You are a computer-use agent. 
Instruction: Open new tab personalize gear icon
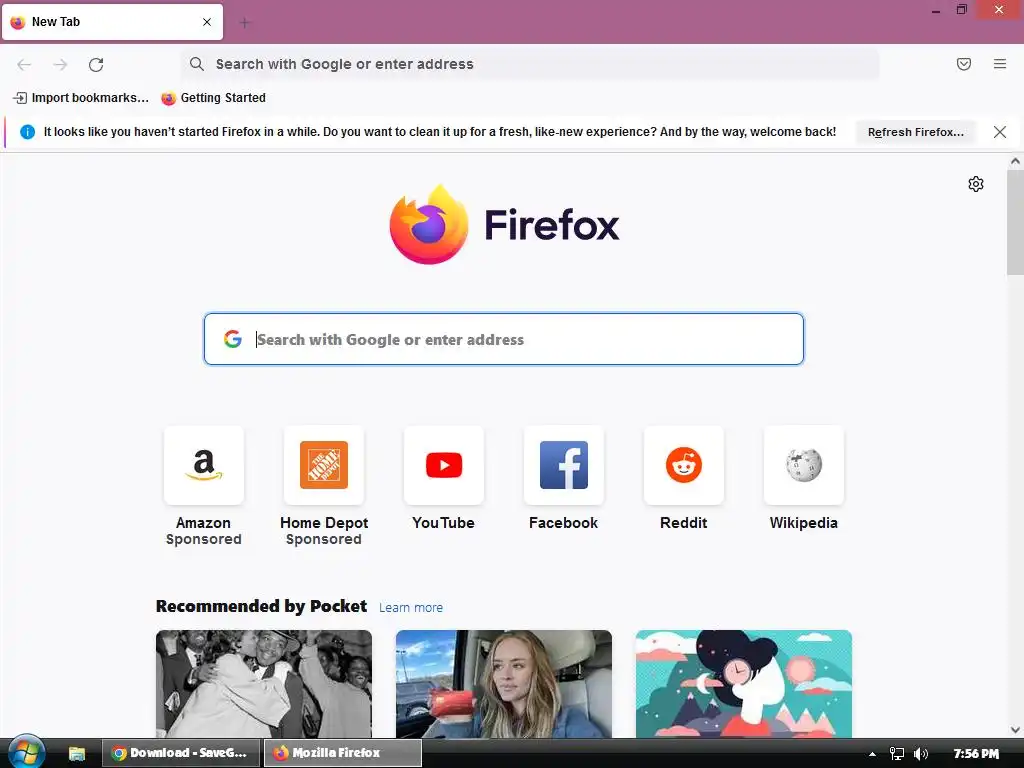(x=976, y=184)
